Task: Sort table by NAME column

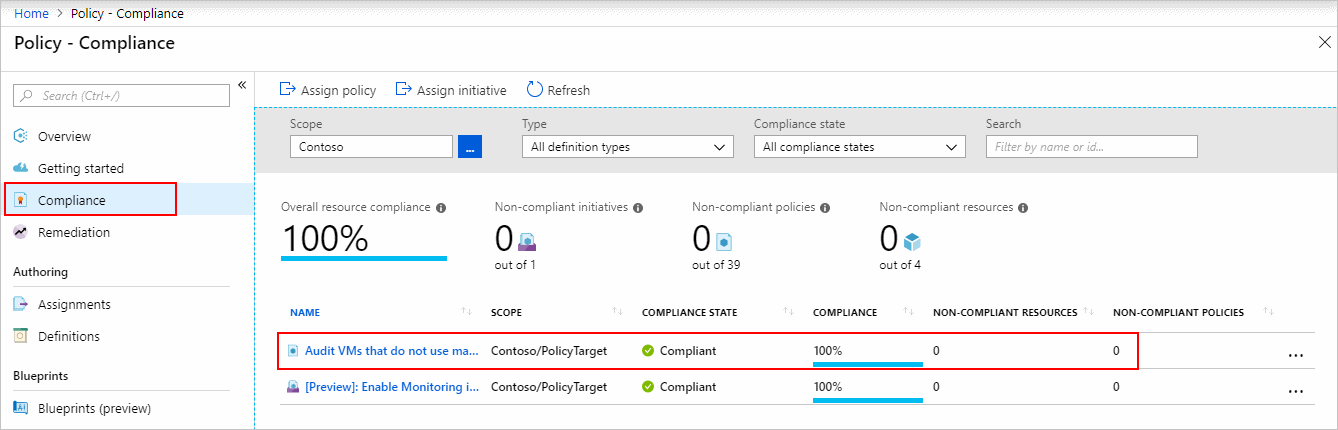Action: pyautogui.click(x=305, y=313)
